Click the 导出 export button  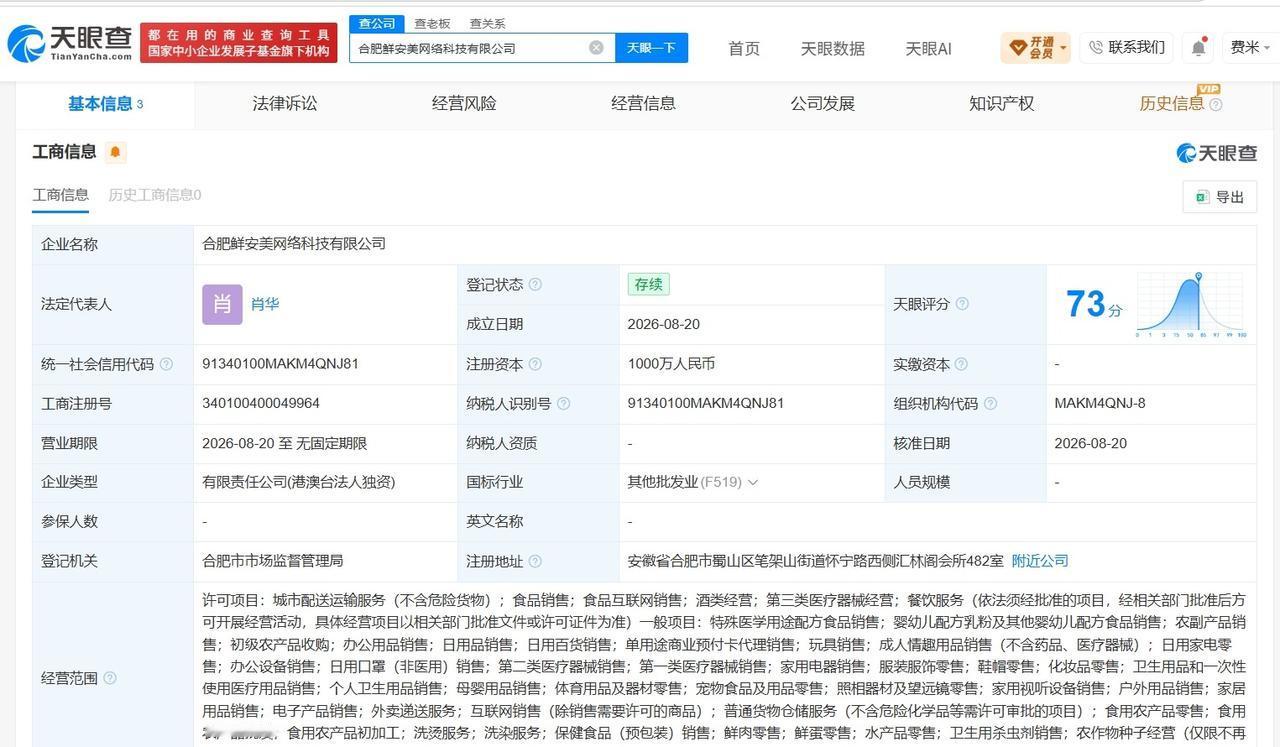pos(1220,197)
